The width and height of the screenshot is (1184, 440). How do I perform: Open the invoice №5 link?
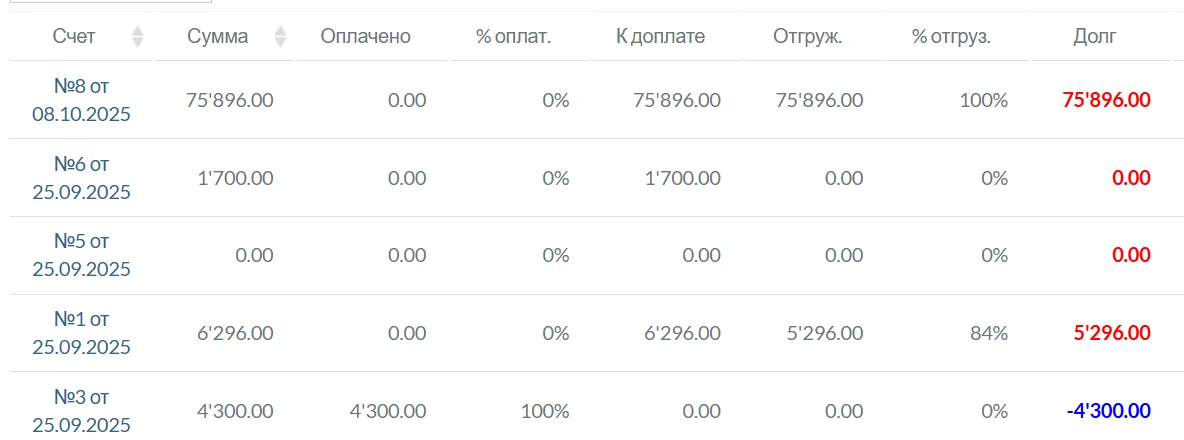[x=81, y=255]
